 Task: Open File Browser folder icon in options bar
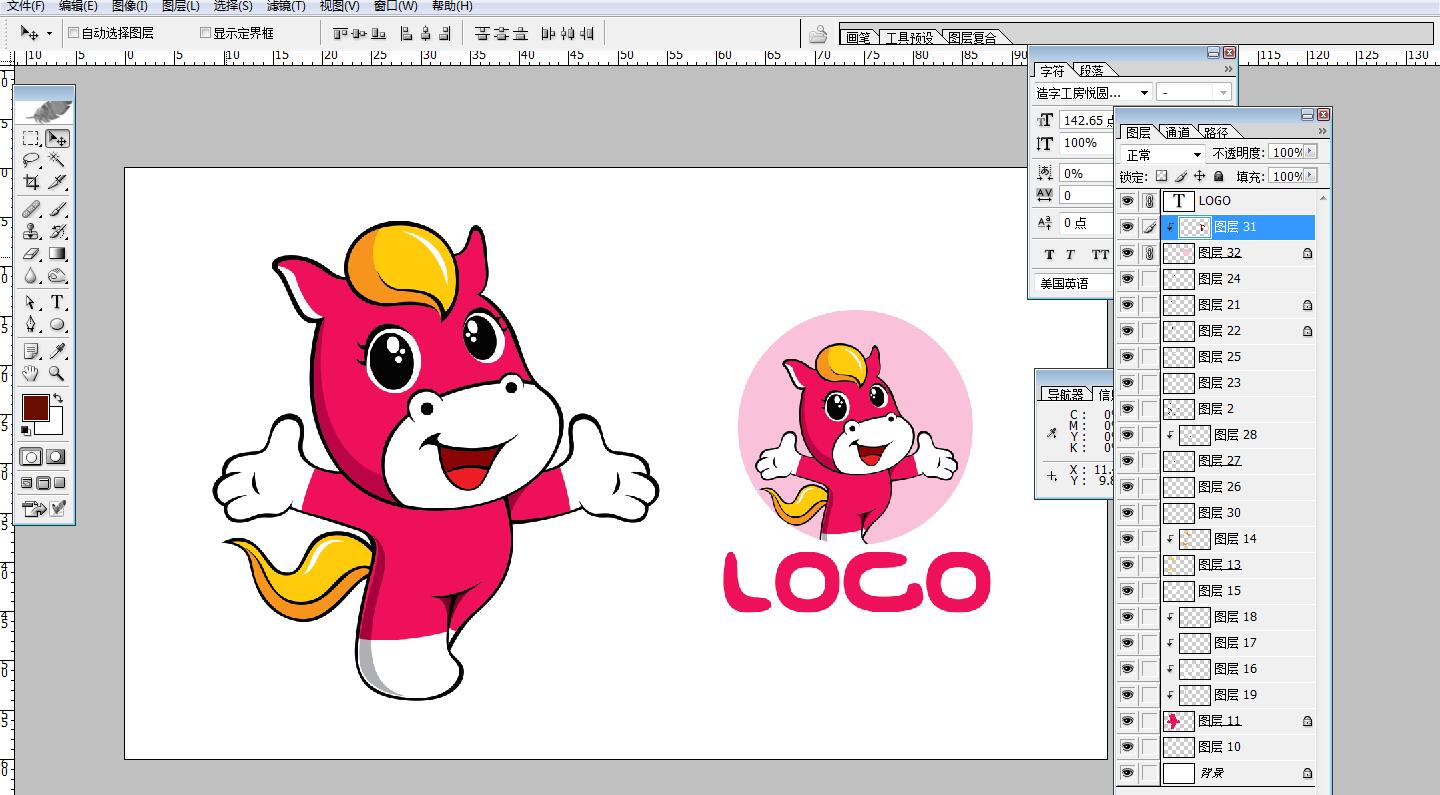click(x=818, y=35)
